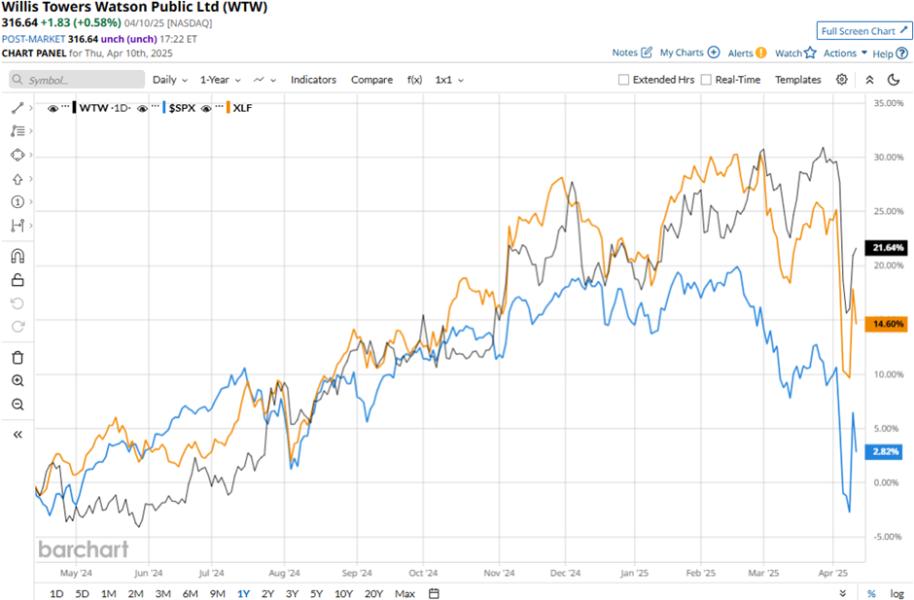Click the Notes edit icon
914x600 pixels.
(646, 52)
